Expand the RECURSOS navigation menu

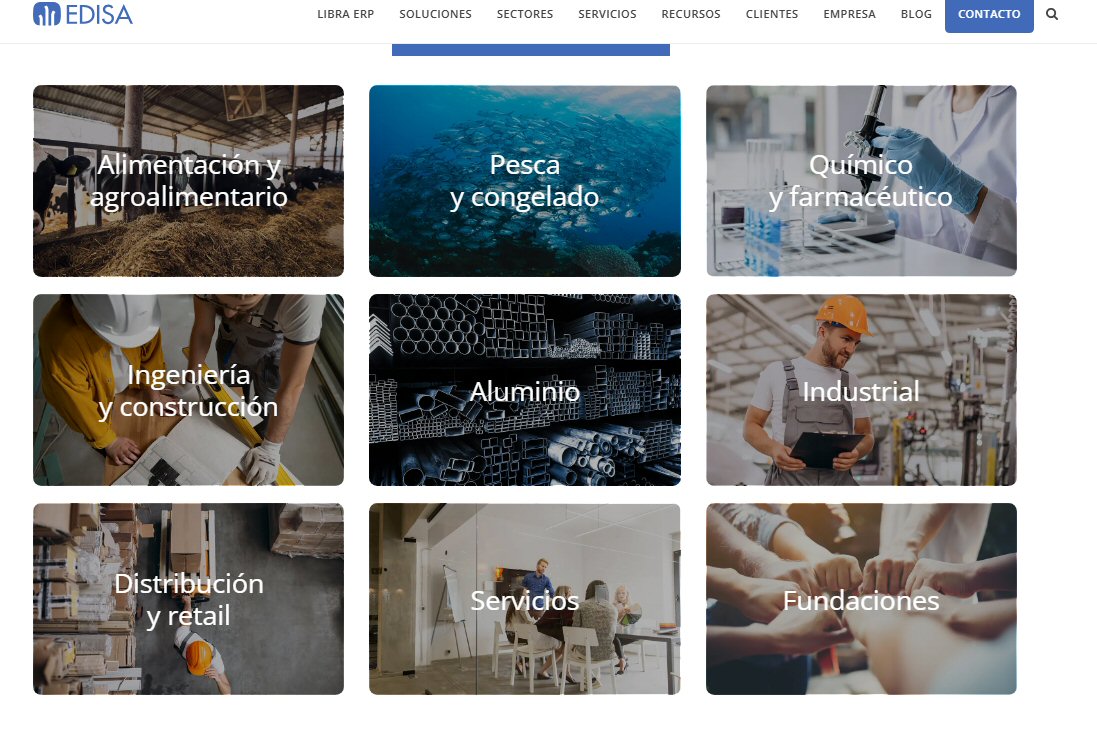[691, 14]
